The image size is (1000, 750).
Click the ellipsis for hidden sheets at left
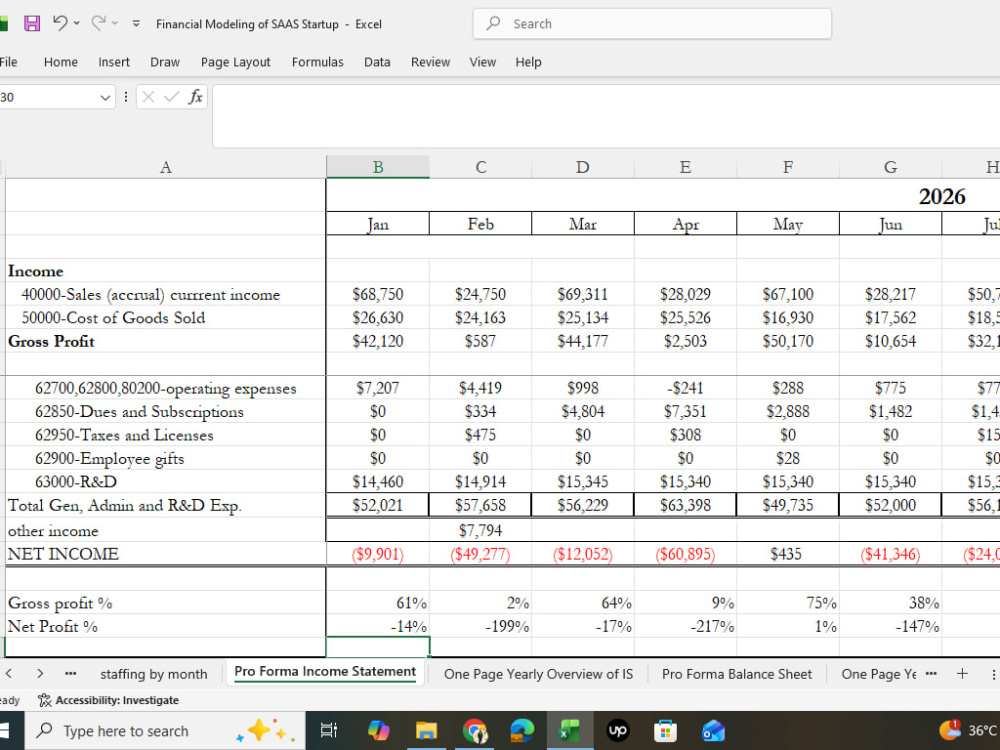pos(71,673)
